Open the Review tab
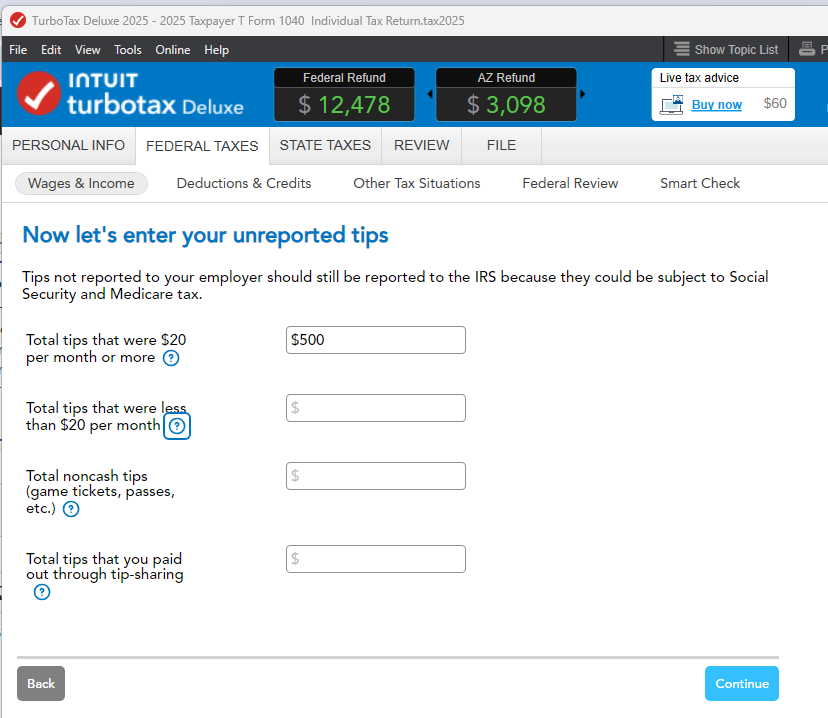The image size is (828, 718). pyautogui.click(x=421, y=145)
